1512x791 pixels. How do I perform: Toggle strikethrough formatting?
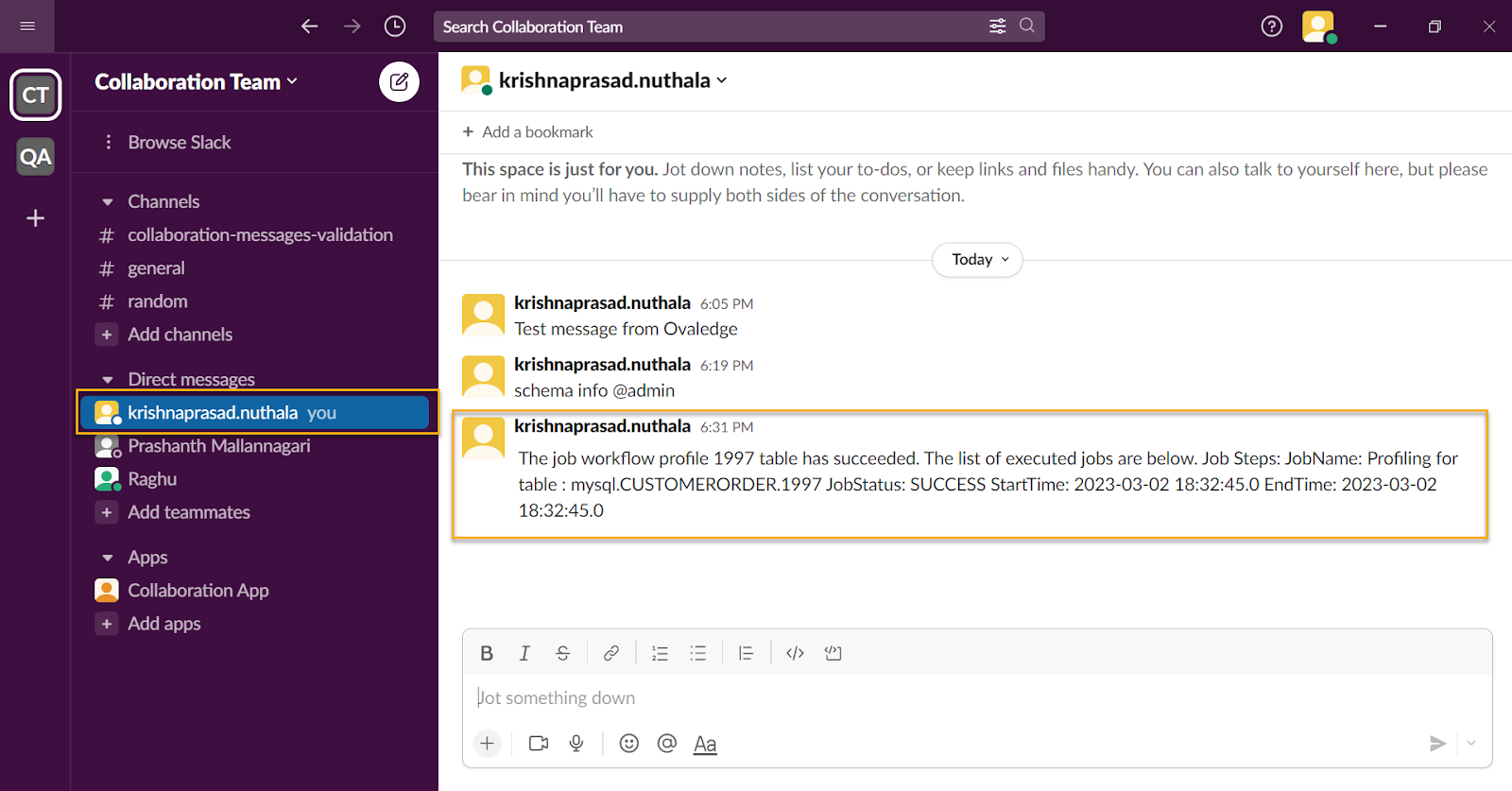(562, 653)
